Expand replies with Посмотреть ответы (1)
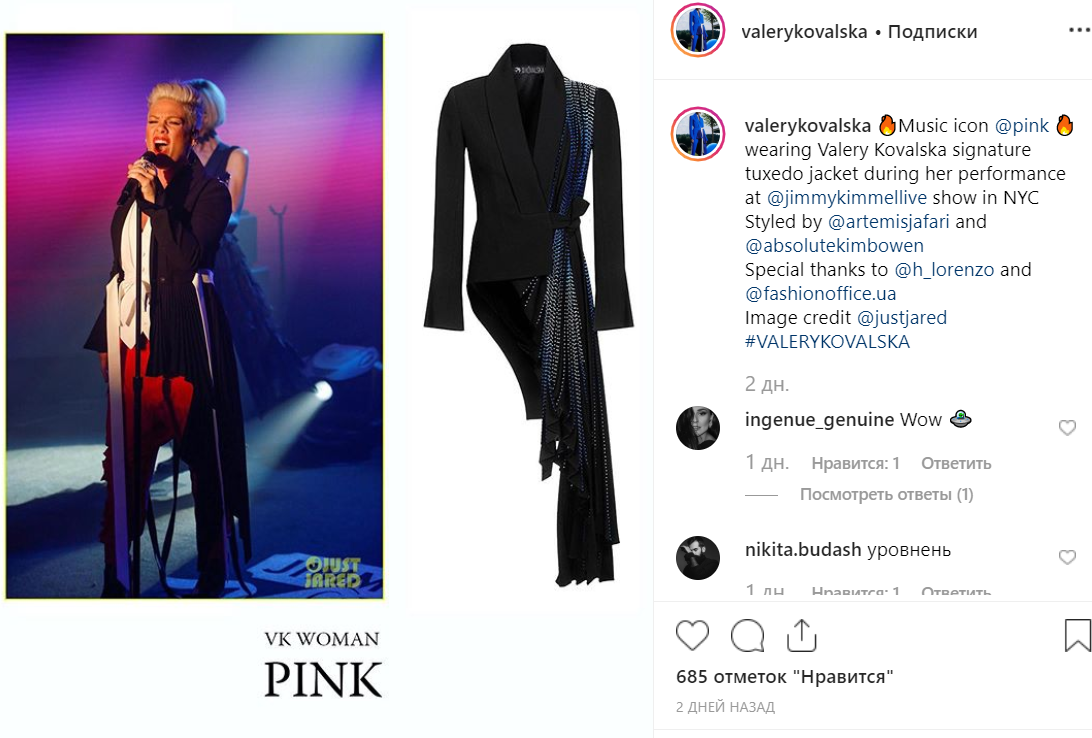This screenshot has width=1092, height=738. [x=887, y=494]
